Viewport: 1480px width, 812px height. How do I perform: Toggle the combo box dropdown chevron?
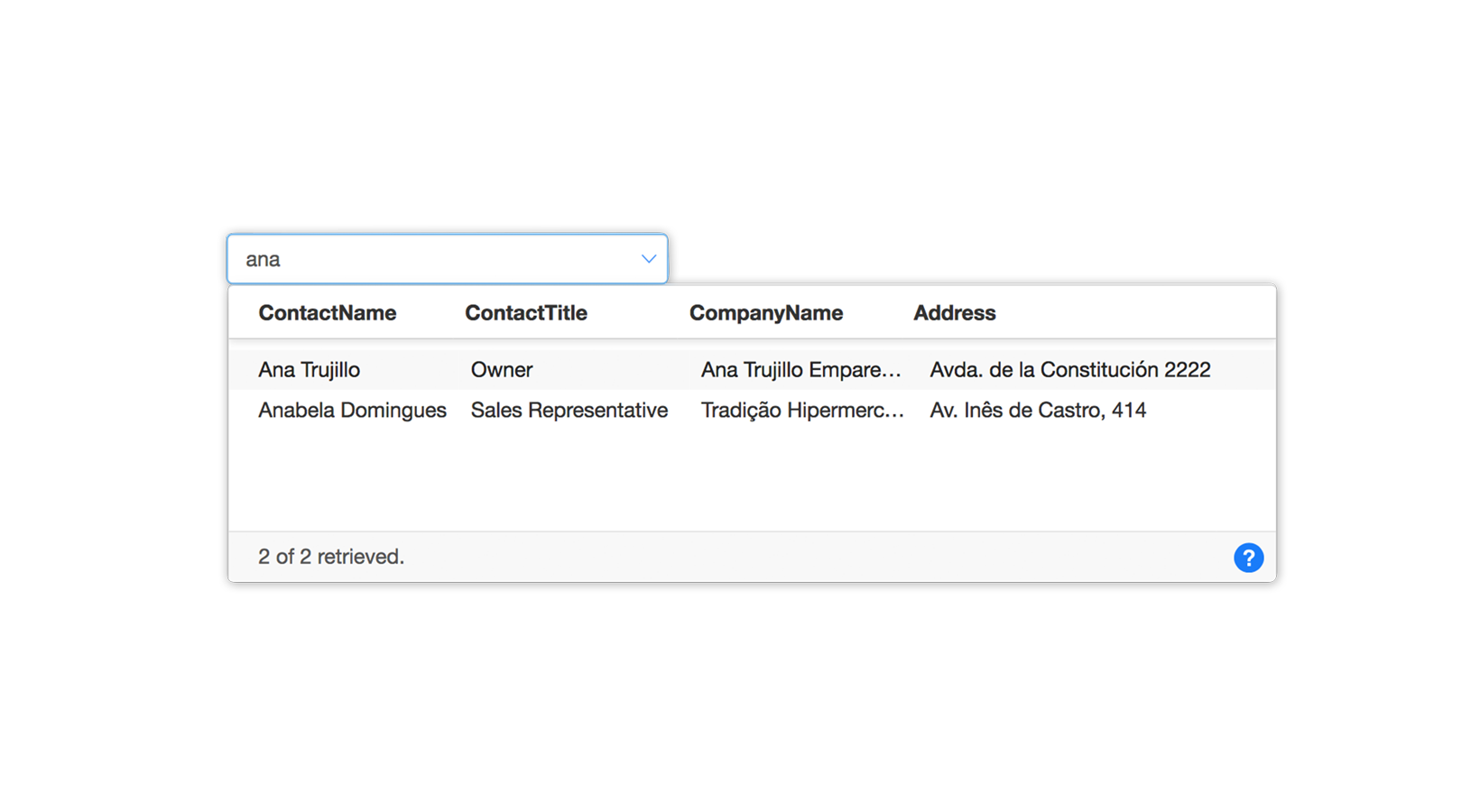click(x=648, y=259)
